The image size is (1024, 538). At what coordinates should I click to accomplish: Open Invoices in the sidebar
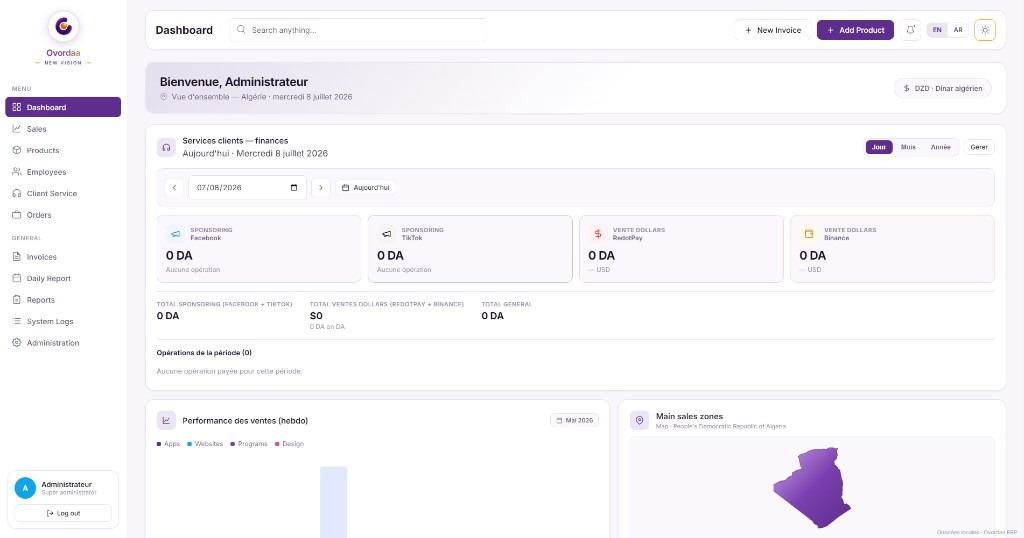coord(63,257)
